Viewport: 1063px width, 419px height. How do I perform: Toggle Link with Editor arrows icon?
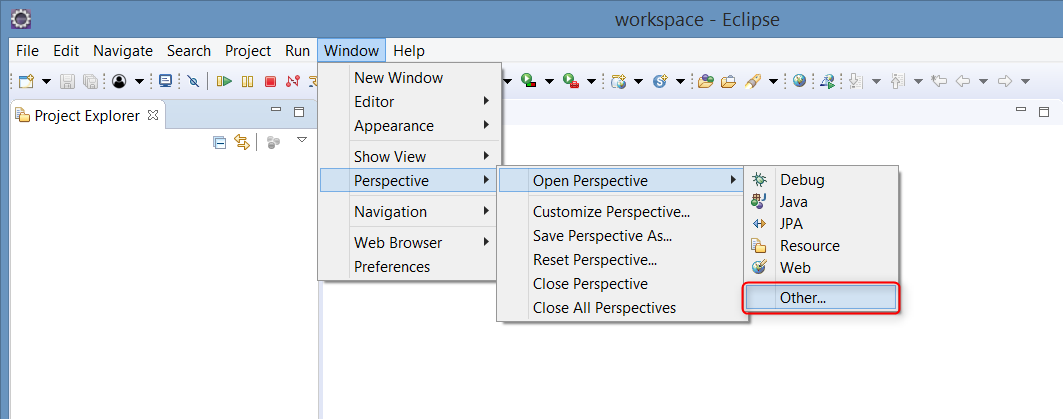pos(242,142)
